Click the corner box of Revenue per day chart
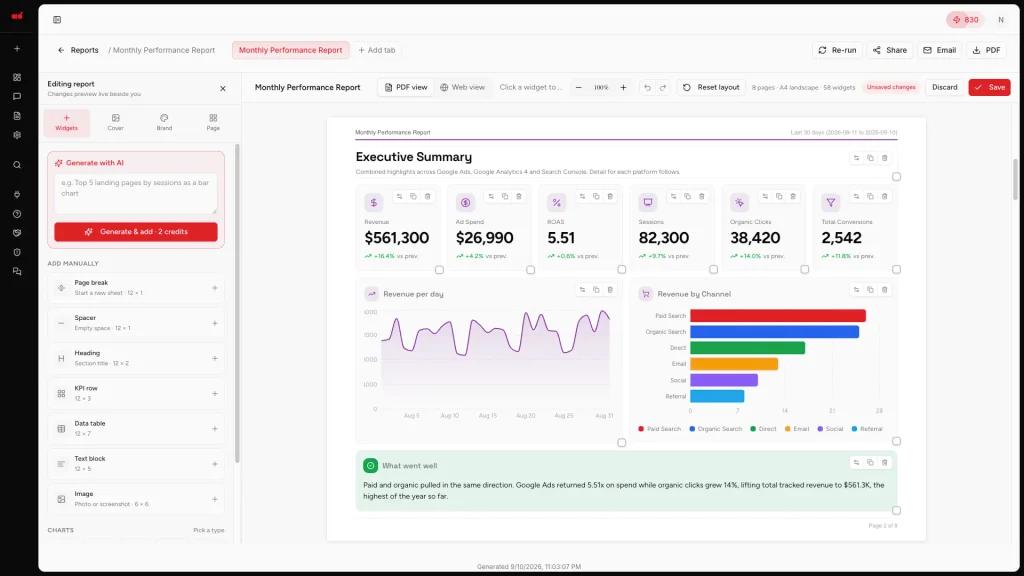The height and width of the screenshot is (576, 1024). 622,443
